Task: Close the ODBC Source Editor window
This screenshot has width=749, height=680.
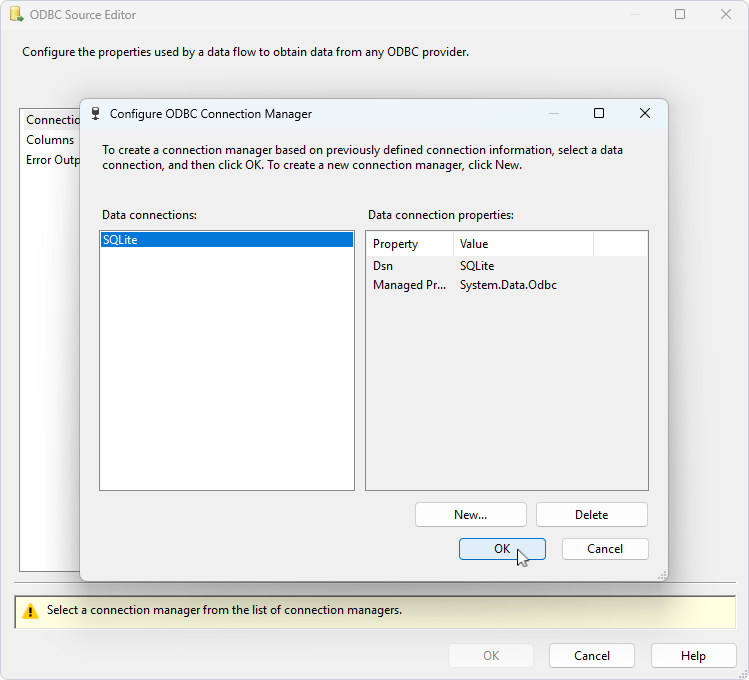Action: click(x=726, y=15)
